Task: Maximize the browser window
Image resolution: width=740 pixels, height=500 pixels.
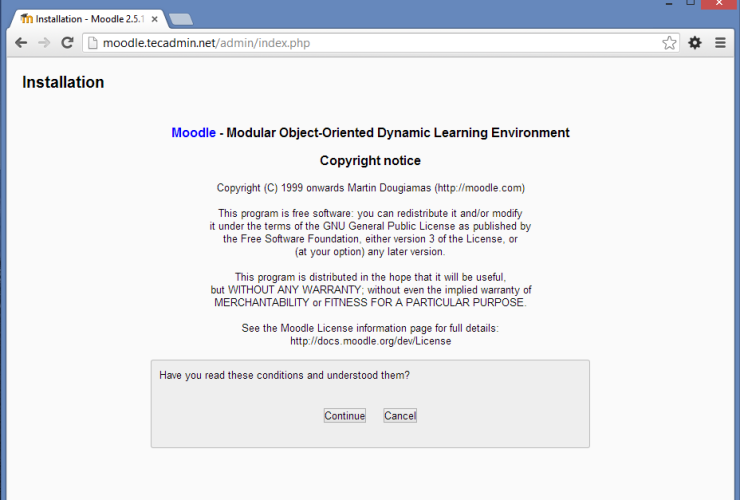Action: [690, 4]
